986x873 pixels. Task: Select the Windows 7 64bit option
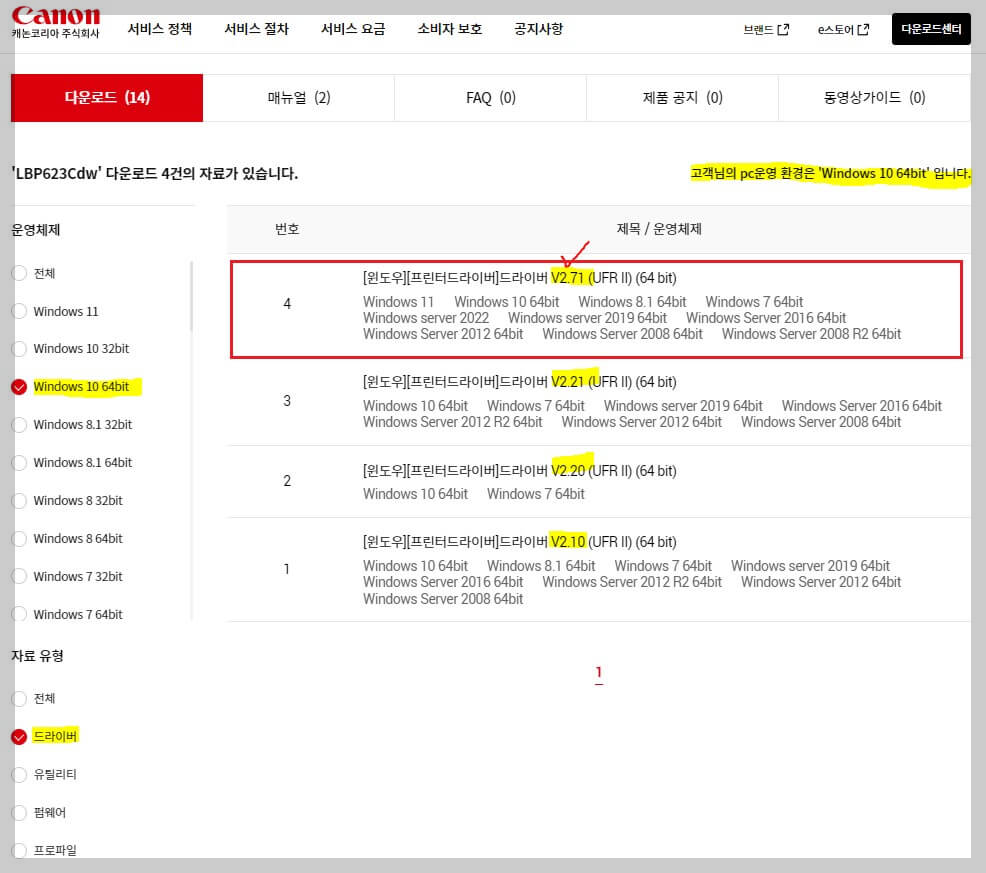(19, 614)
